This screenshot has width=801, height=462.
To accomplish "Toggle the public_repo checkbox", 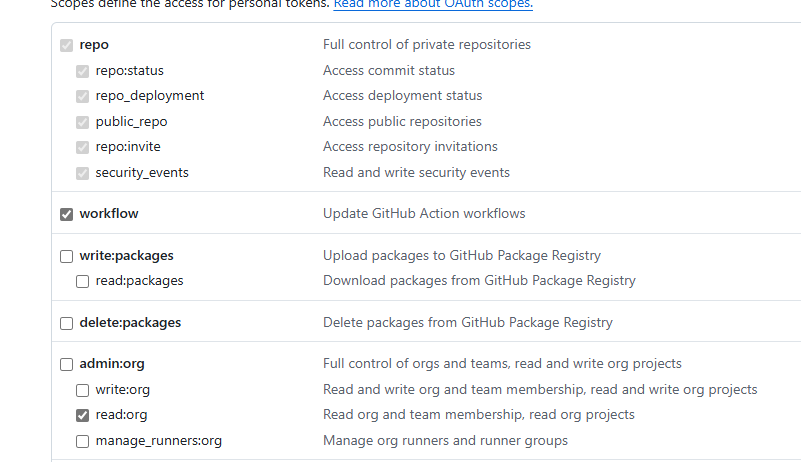I will coord(83,122).
